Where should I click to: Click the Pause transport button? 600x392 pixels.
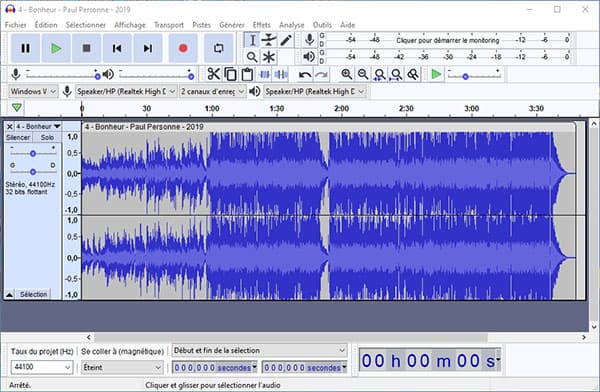[x=25, y=48]
